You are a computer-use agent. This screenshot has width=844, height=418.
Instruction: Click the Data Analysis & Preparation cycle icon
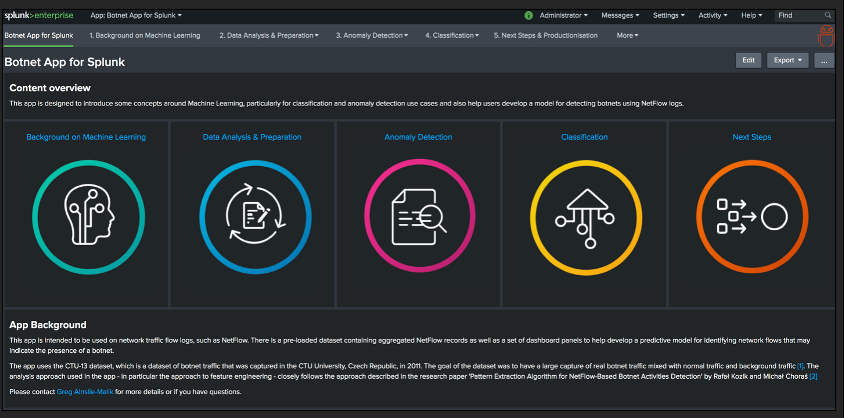(x=255, y=217)
